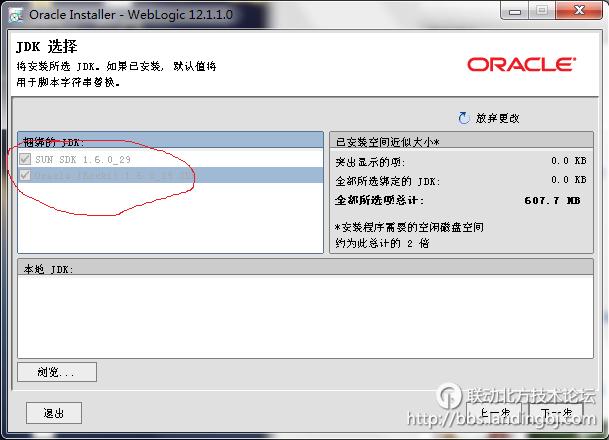609x440 pixels.
Task: Click the 607.7 MB total size value
Action: click(552, 200)
